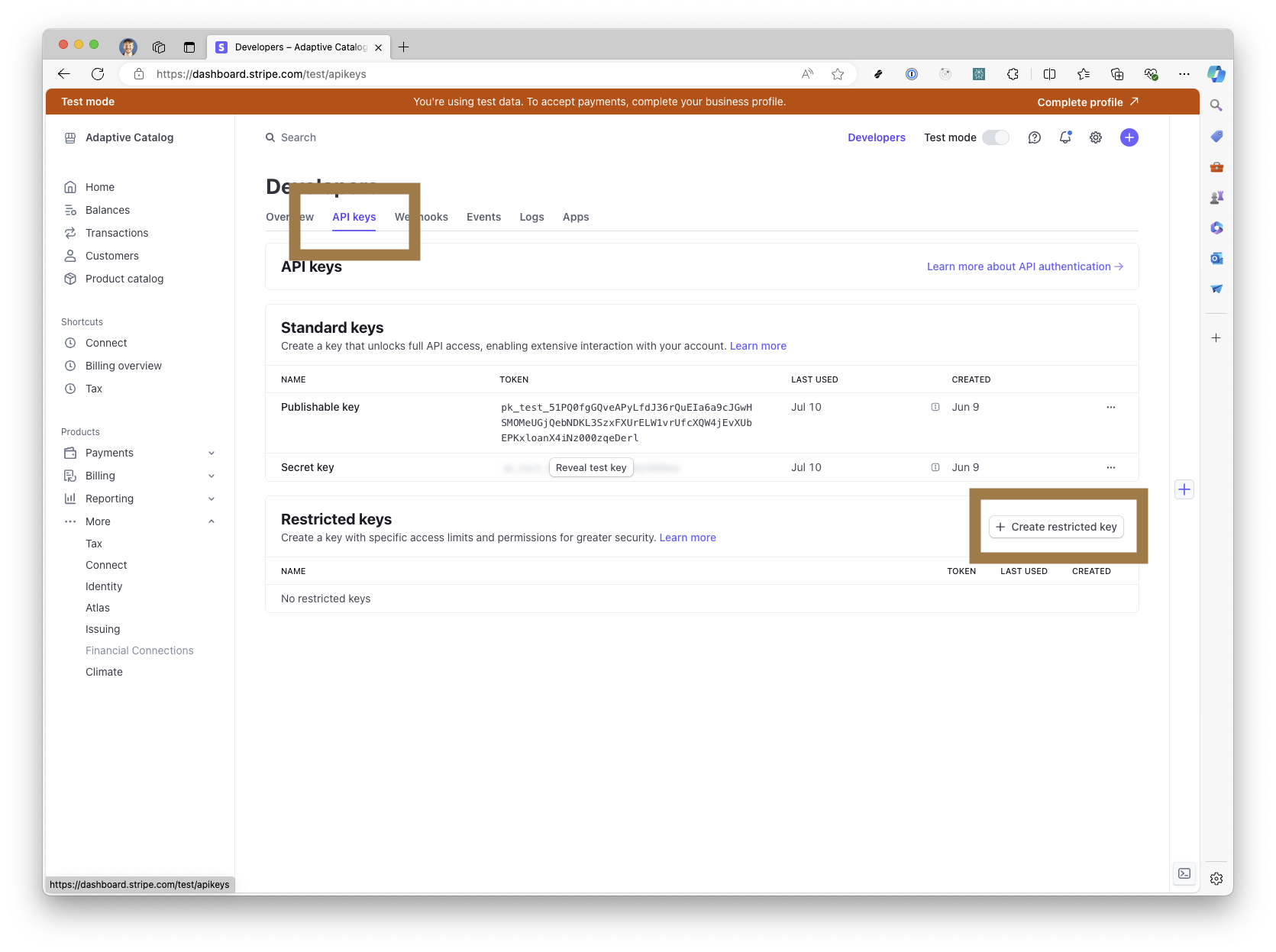Open a new browser tab
This screenshot has height=952, width=1276.
click(x=404, y=47)
